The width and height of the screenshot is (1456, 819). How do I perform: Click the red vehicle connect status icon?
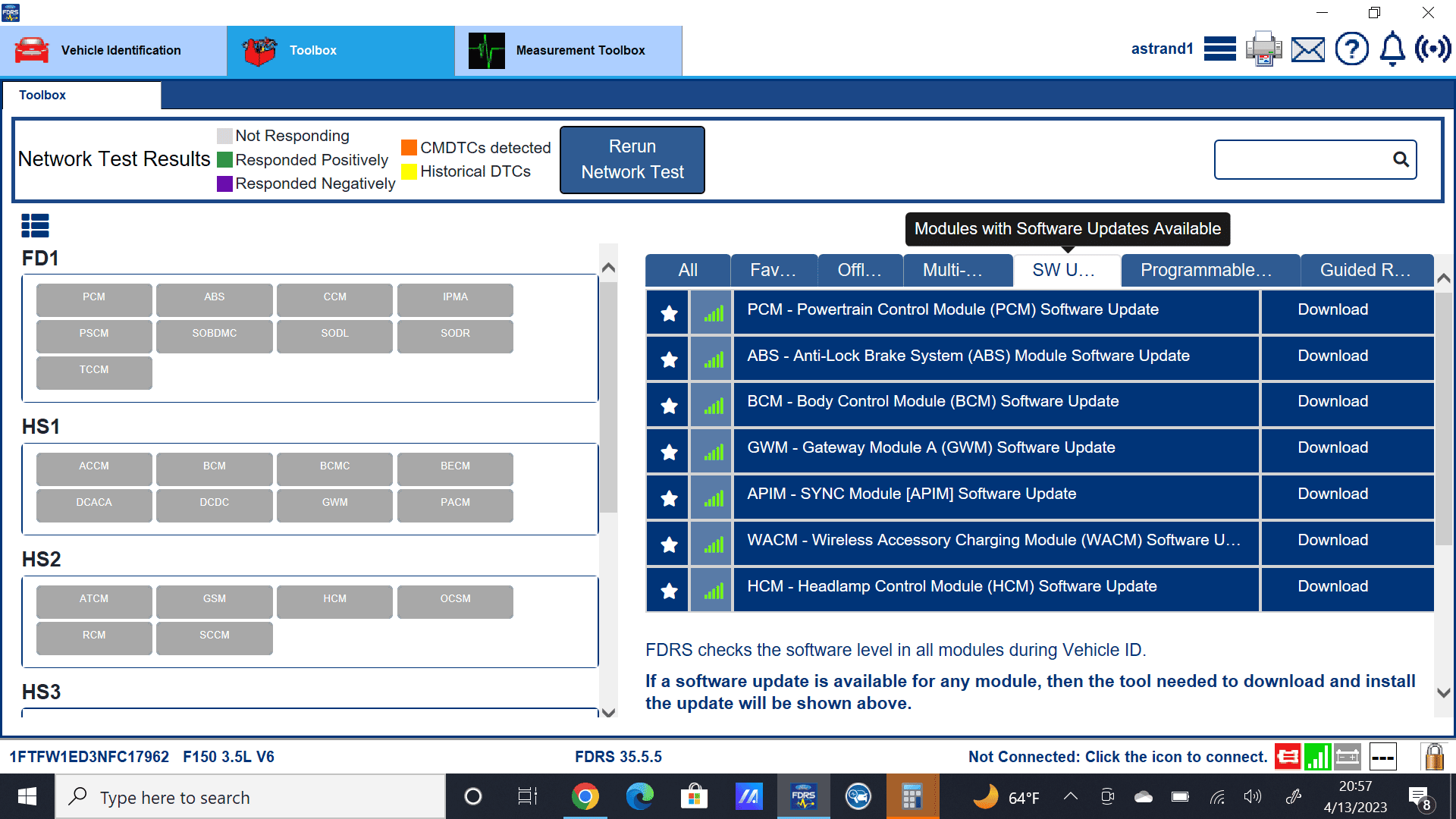point(1288,756)
